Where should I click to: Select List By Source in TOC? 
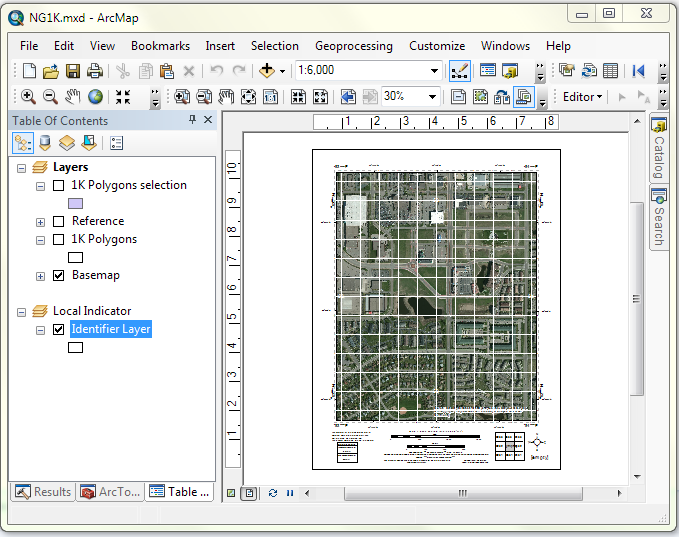coord(45,143)
